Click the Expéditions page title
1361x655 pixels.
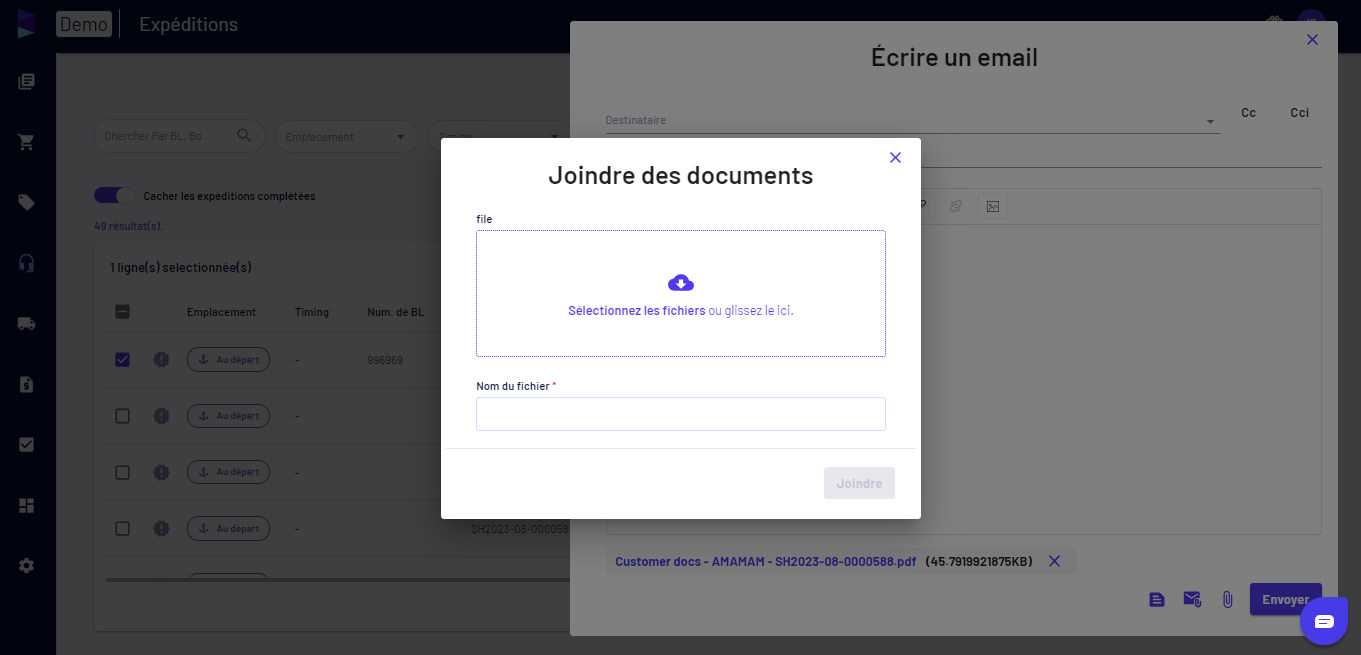188,24
